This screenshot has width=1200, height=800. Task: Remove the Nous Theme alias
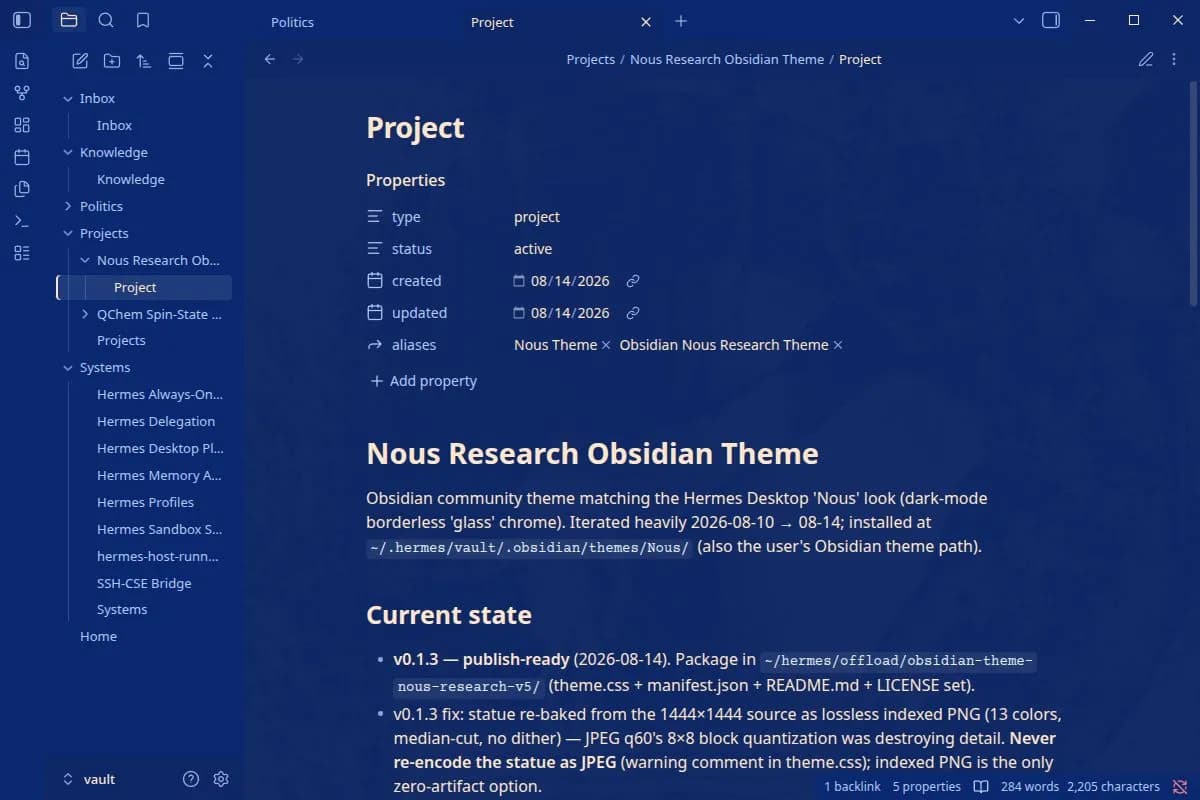tap(606, 345)
